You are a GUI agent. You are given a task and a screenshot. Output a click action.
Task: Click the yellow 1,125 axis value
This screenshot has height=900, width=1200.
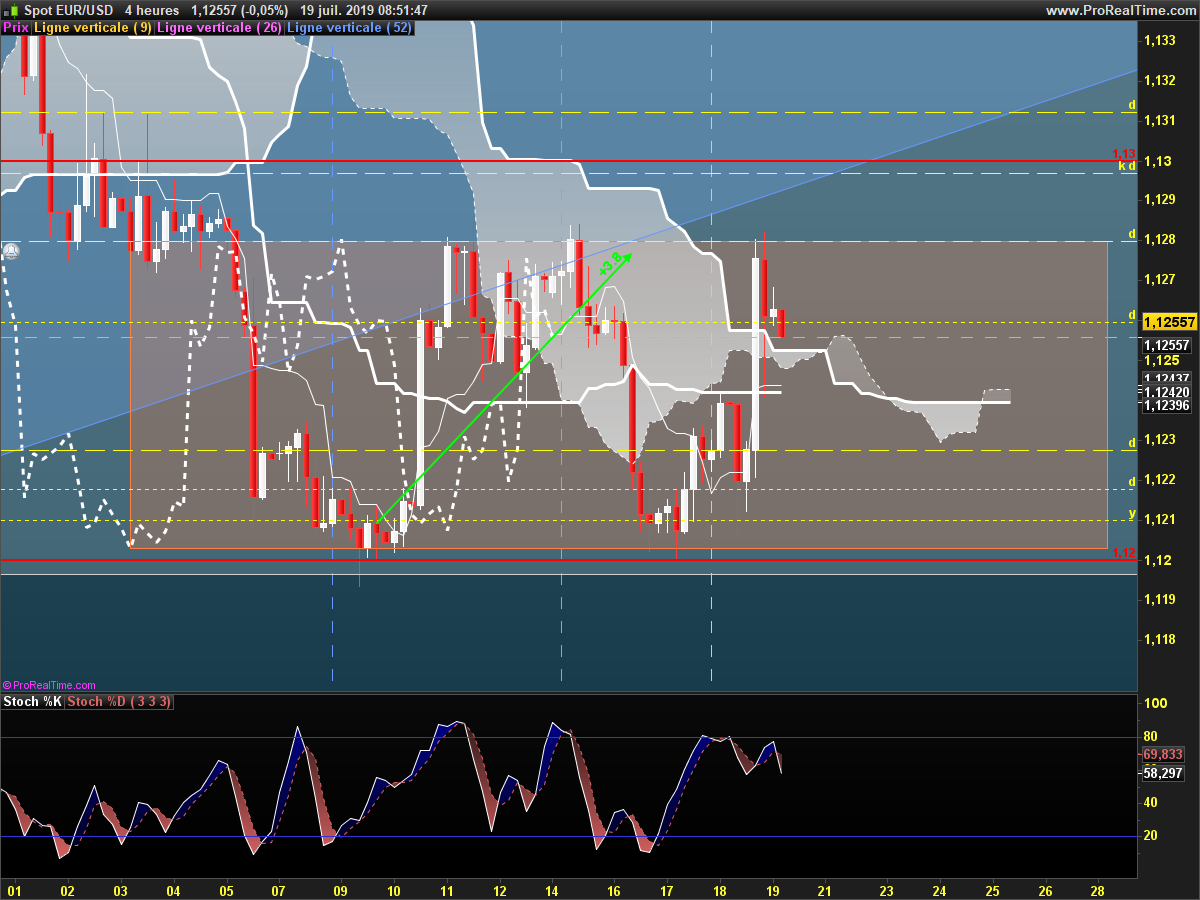coord(1160,360)
